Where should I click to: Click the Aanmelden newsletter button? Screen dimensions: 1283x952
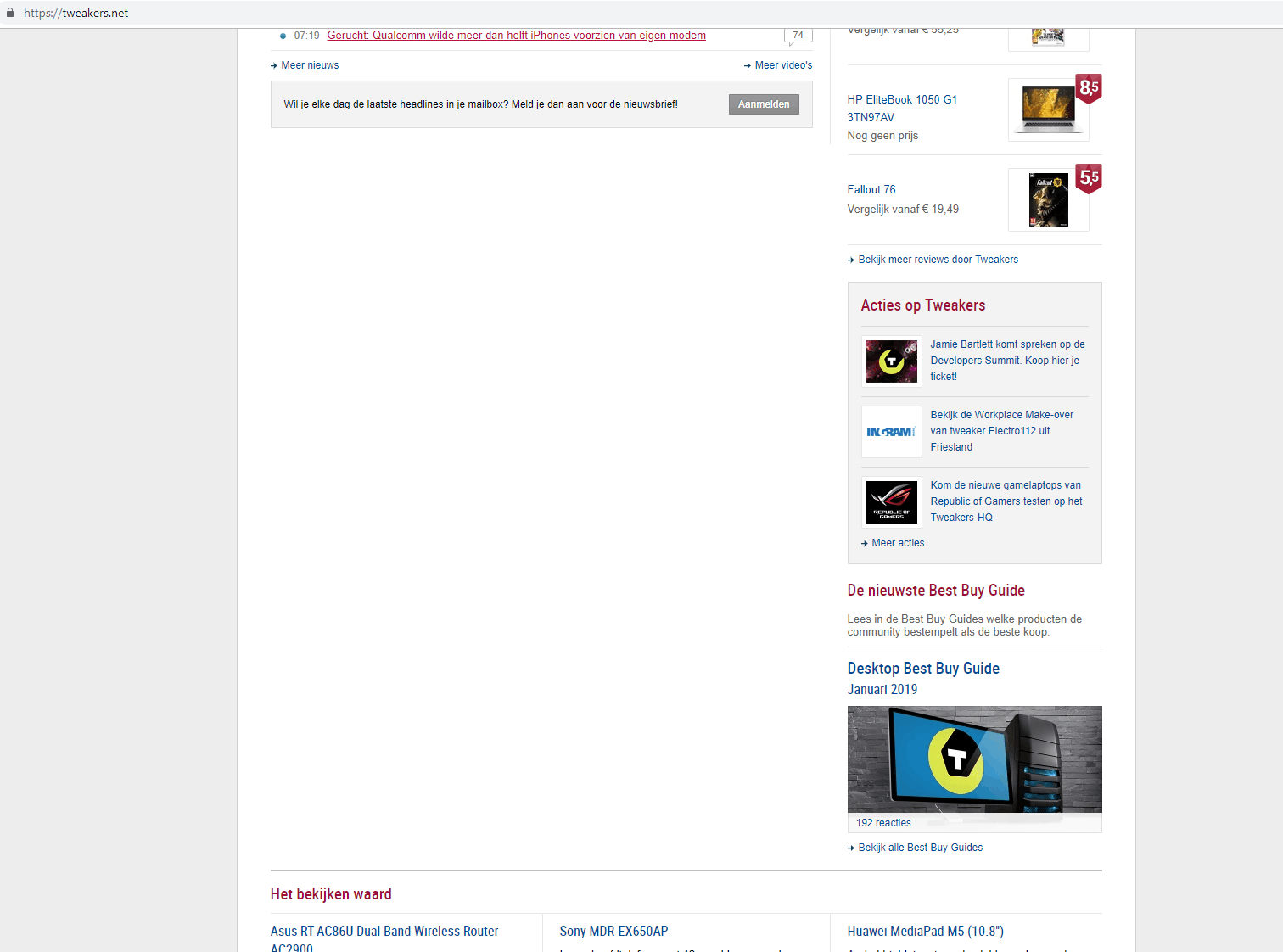tap(764, 104)
